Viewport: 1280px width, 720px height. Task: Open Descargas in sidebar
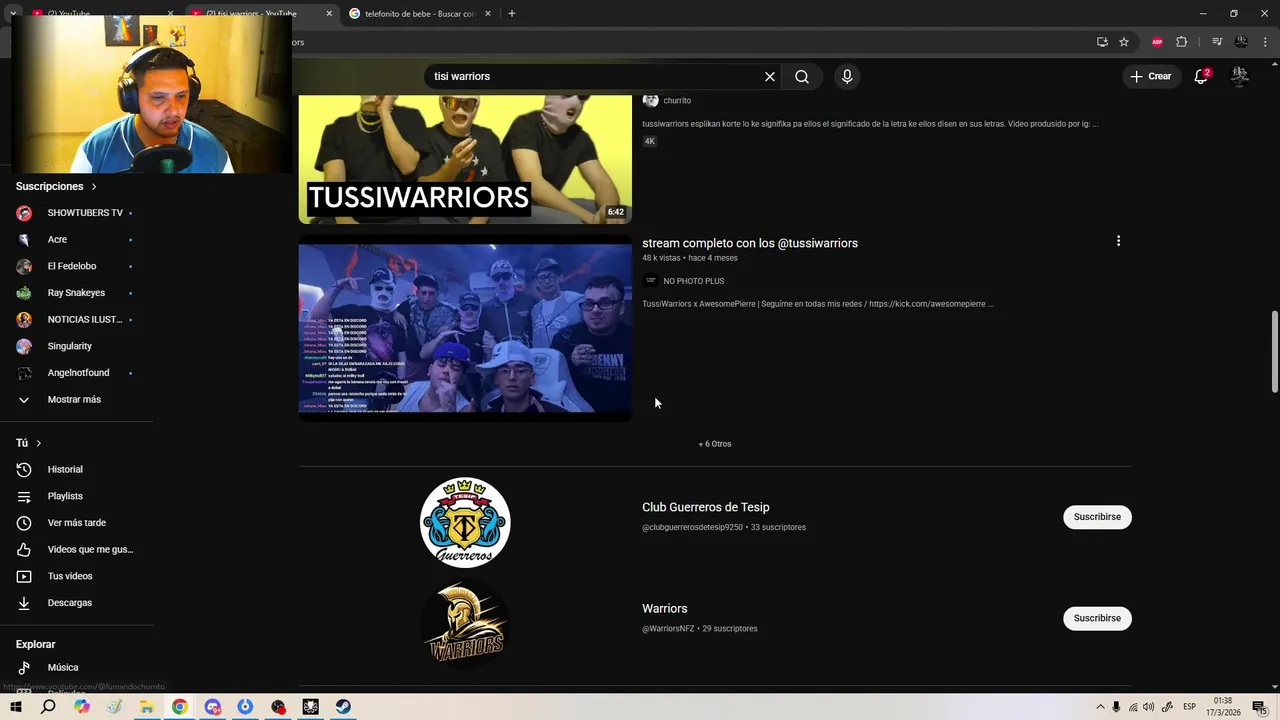(77, 603)
